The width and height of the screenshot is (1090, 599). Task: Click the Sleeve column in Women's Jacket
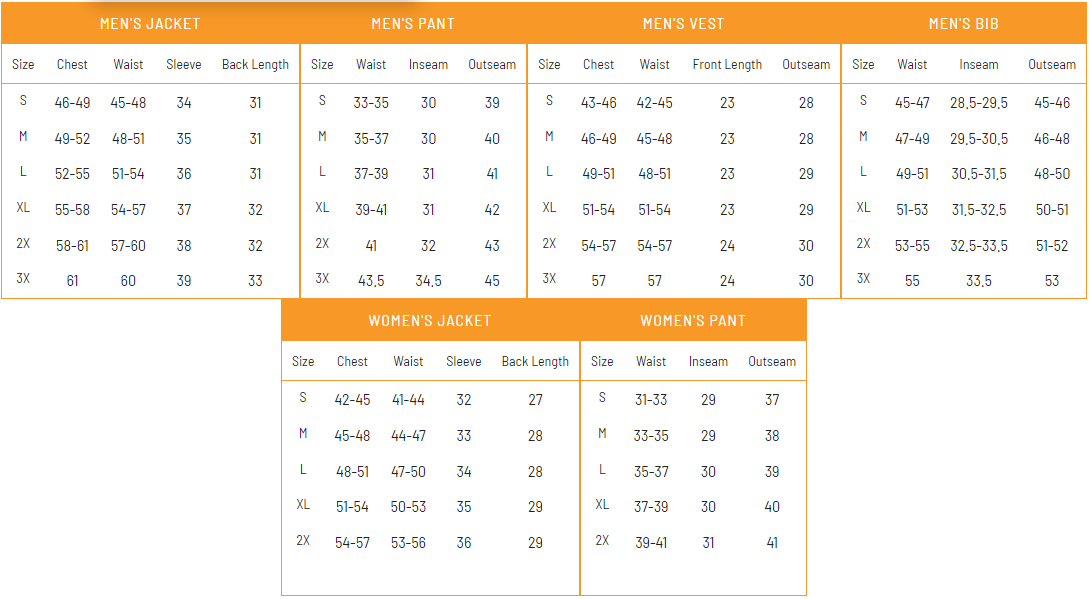point(464,361)
